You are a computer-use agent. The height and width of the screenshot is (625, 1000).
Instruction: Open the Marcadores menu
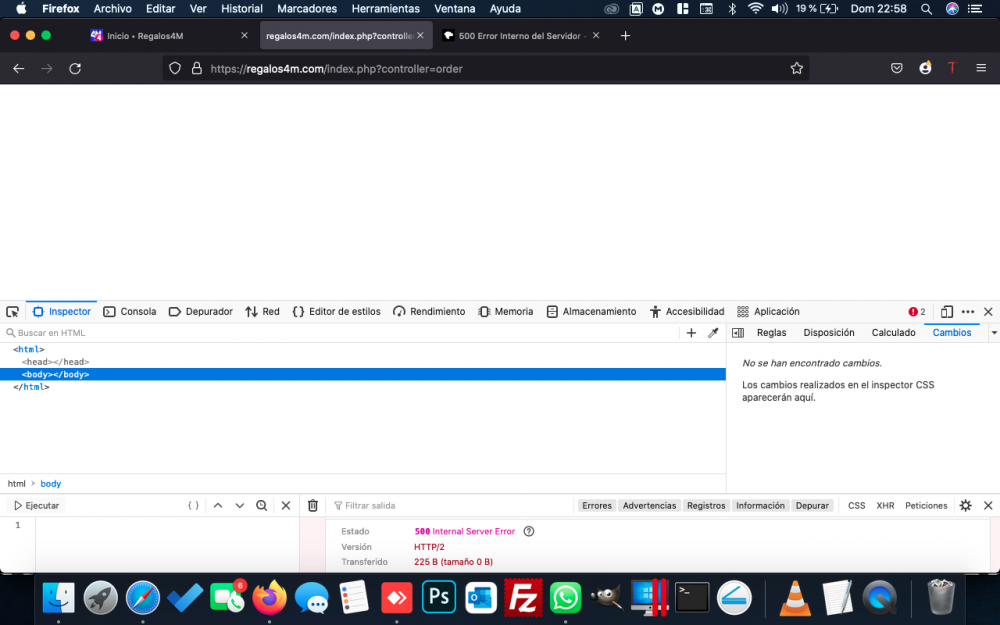[306, 9]
